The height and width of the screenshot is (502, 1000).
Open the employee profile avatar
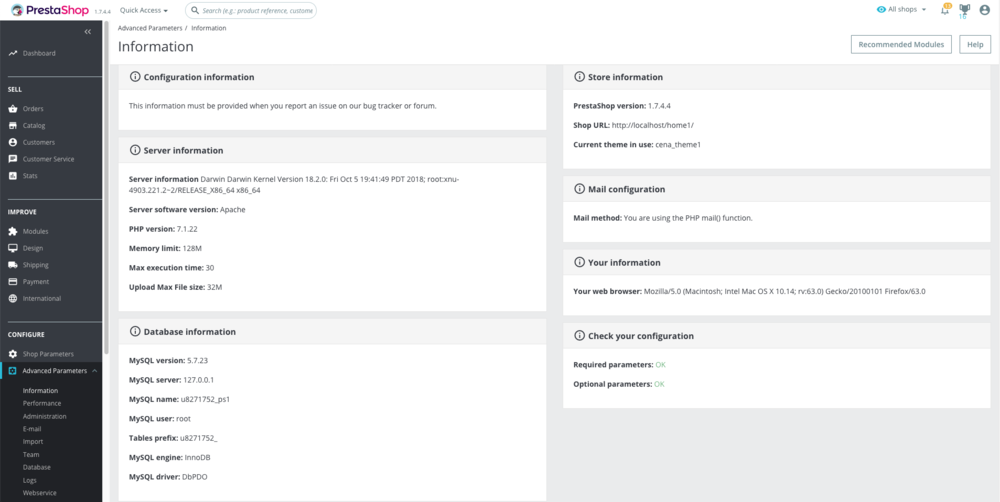(985, 10)
